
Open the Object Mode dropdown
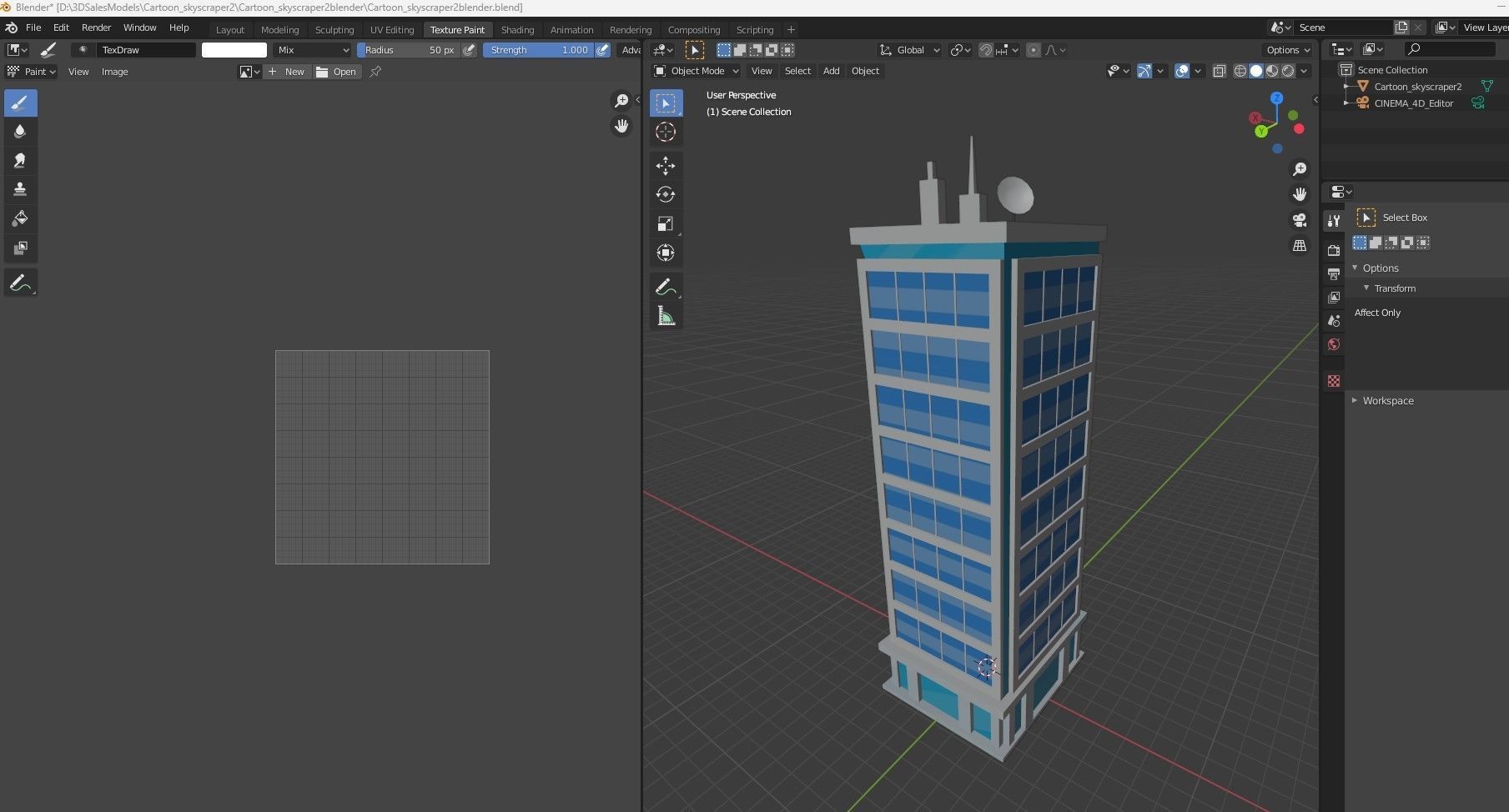(x=697, y=71)
